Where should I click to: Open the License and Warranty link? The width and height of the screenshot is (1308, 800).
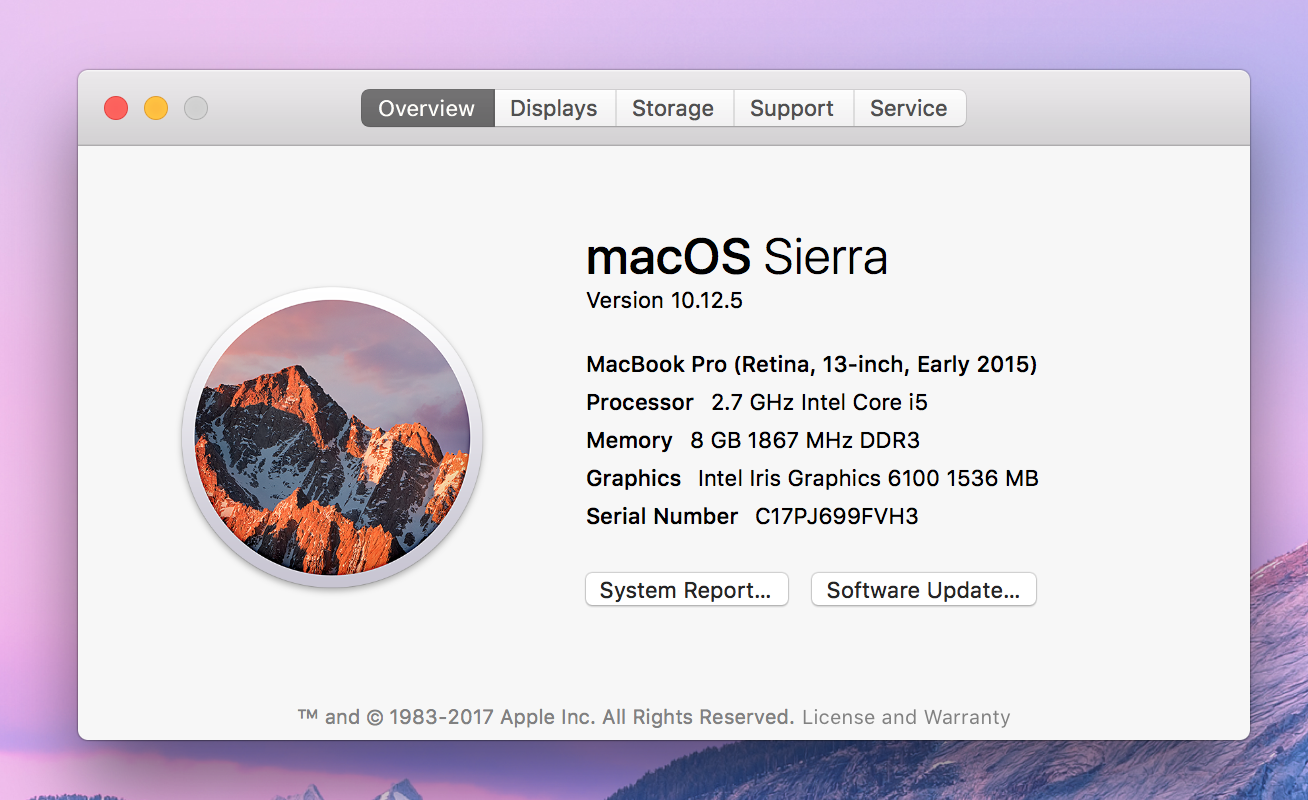(x=906, y=717)
